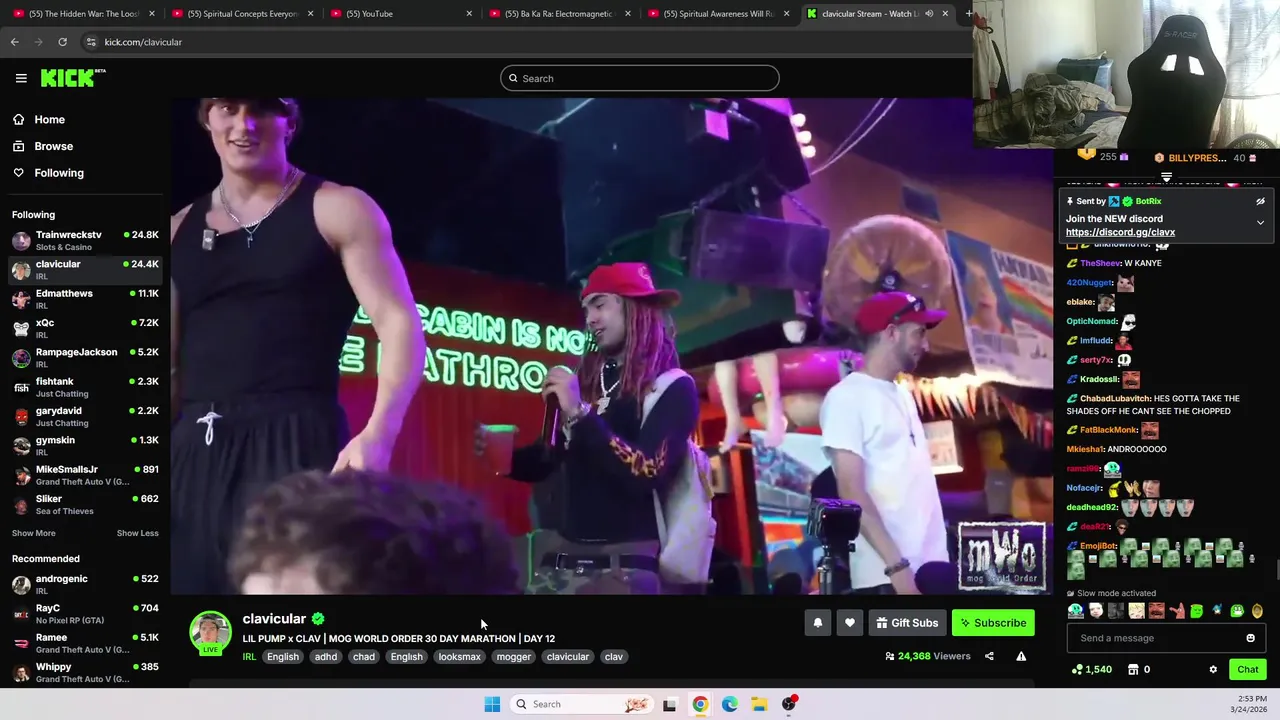The width and height of the screenshot is (1280, 720).
Task: Click the chad tag
Action: pos(364,657)
